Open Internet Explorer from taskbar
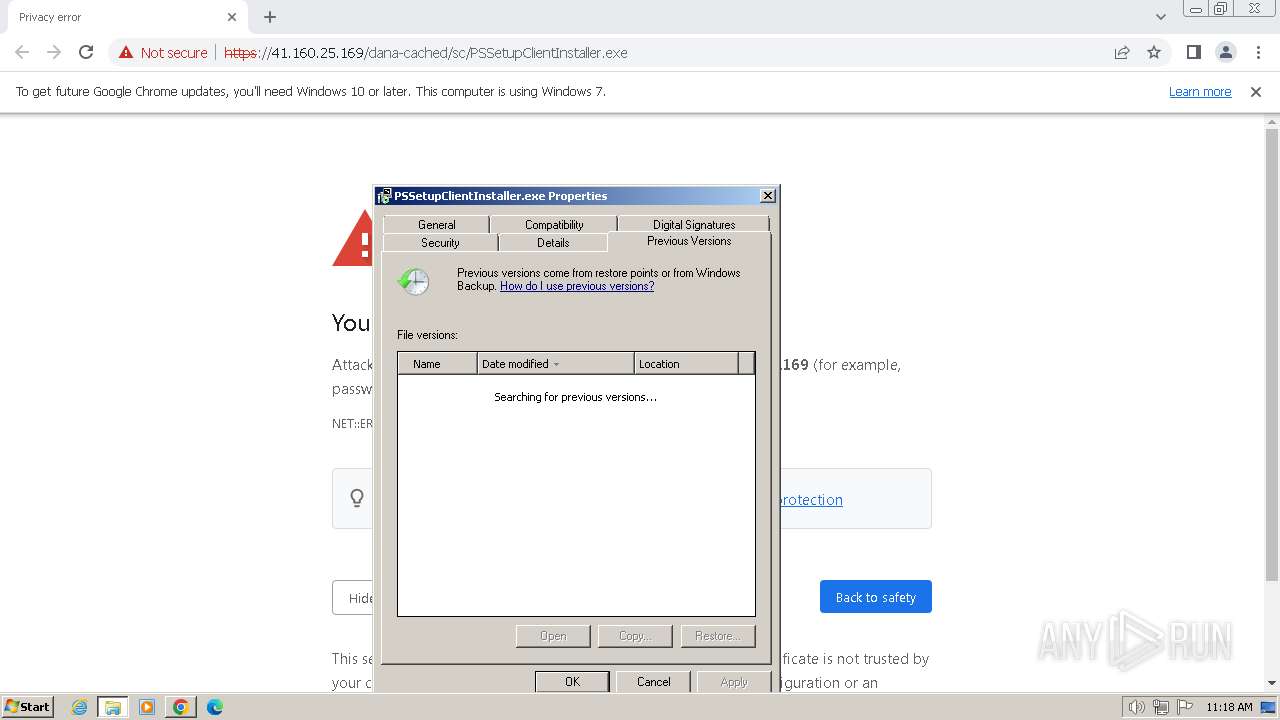The width and height of the screenshot is (1280, 720). (x=80, y=707)
